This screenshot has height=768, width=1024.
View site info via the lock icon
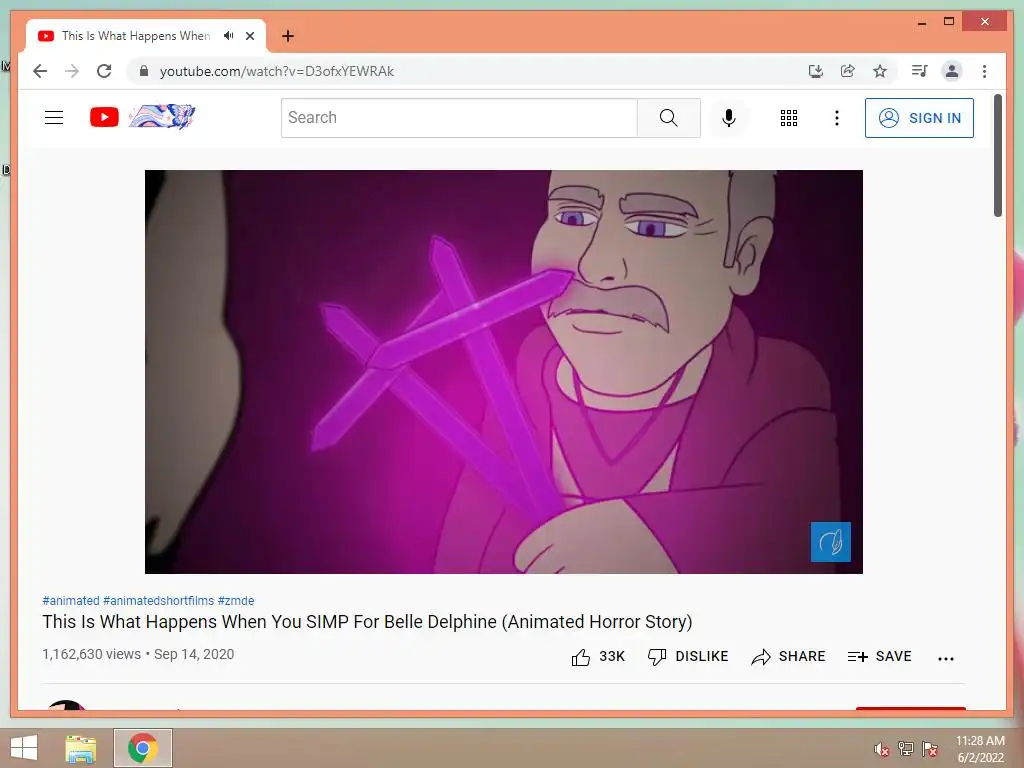(x=144, y=71)
